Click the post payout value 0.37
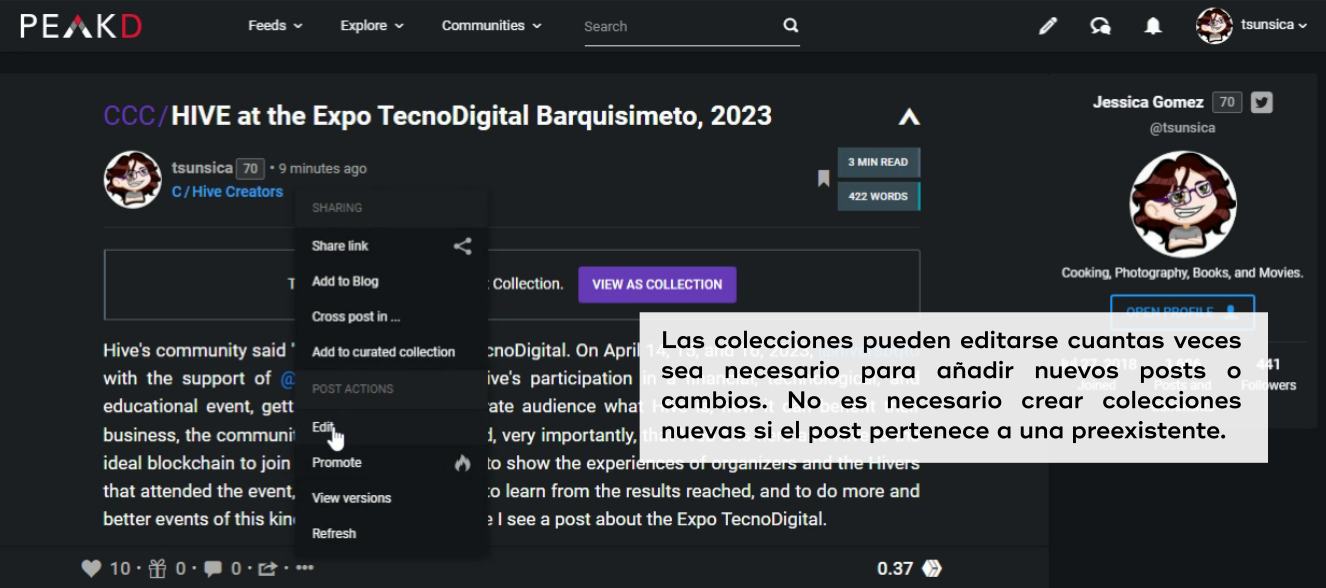This screenshot has height=588, width=1326. (x=895, y=569)
